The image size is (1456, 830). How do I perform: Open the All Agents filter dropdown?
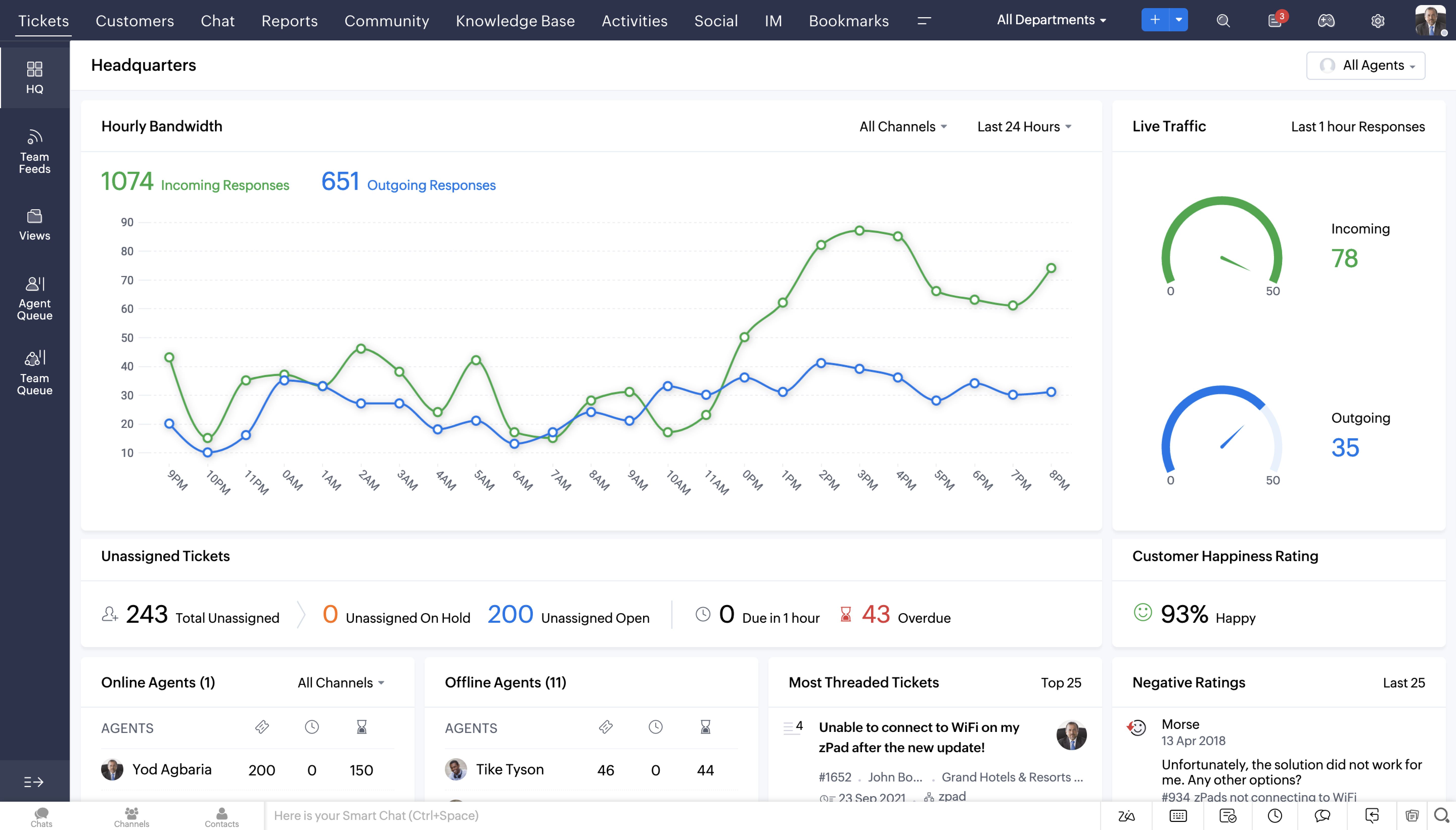(x=1366, y=65)
